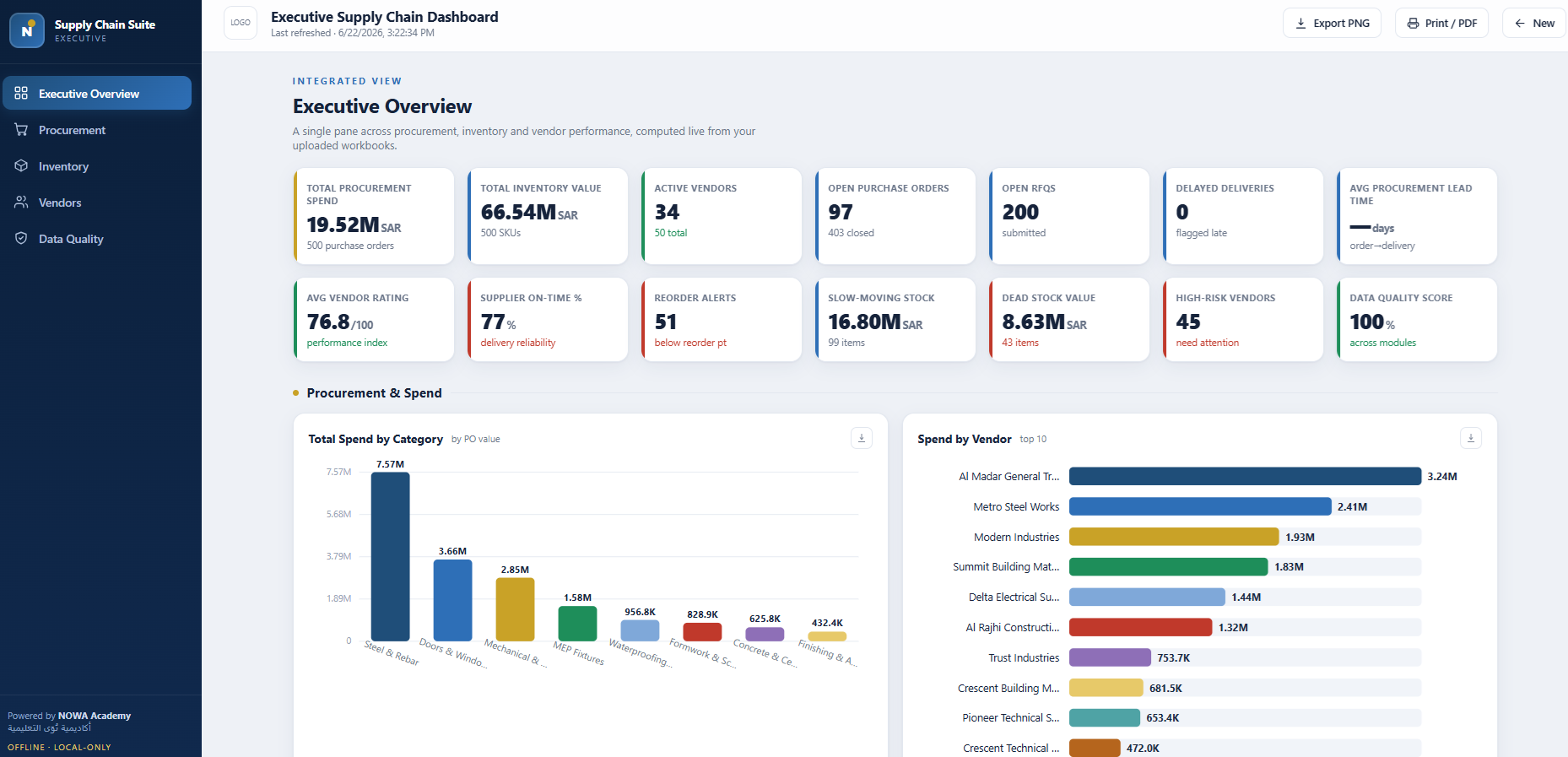1568x757 pixels.
Task: Select the Delayed Deliveries card
Action: tap(1243, 216)
